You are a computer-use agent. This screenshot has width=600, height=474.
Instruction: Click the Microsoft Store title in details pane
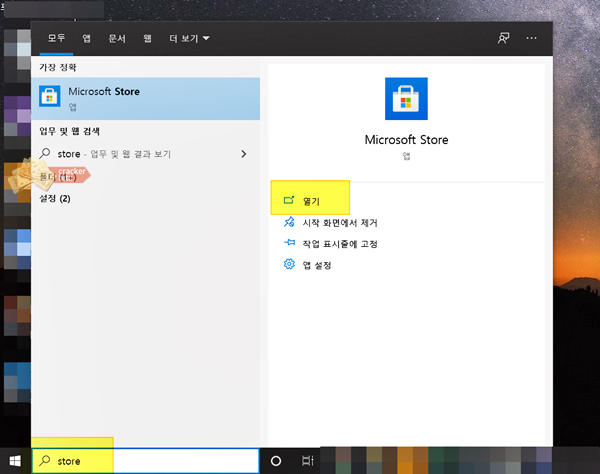pos(406,140)
